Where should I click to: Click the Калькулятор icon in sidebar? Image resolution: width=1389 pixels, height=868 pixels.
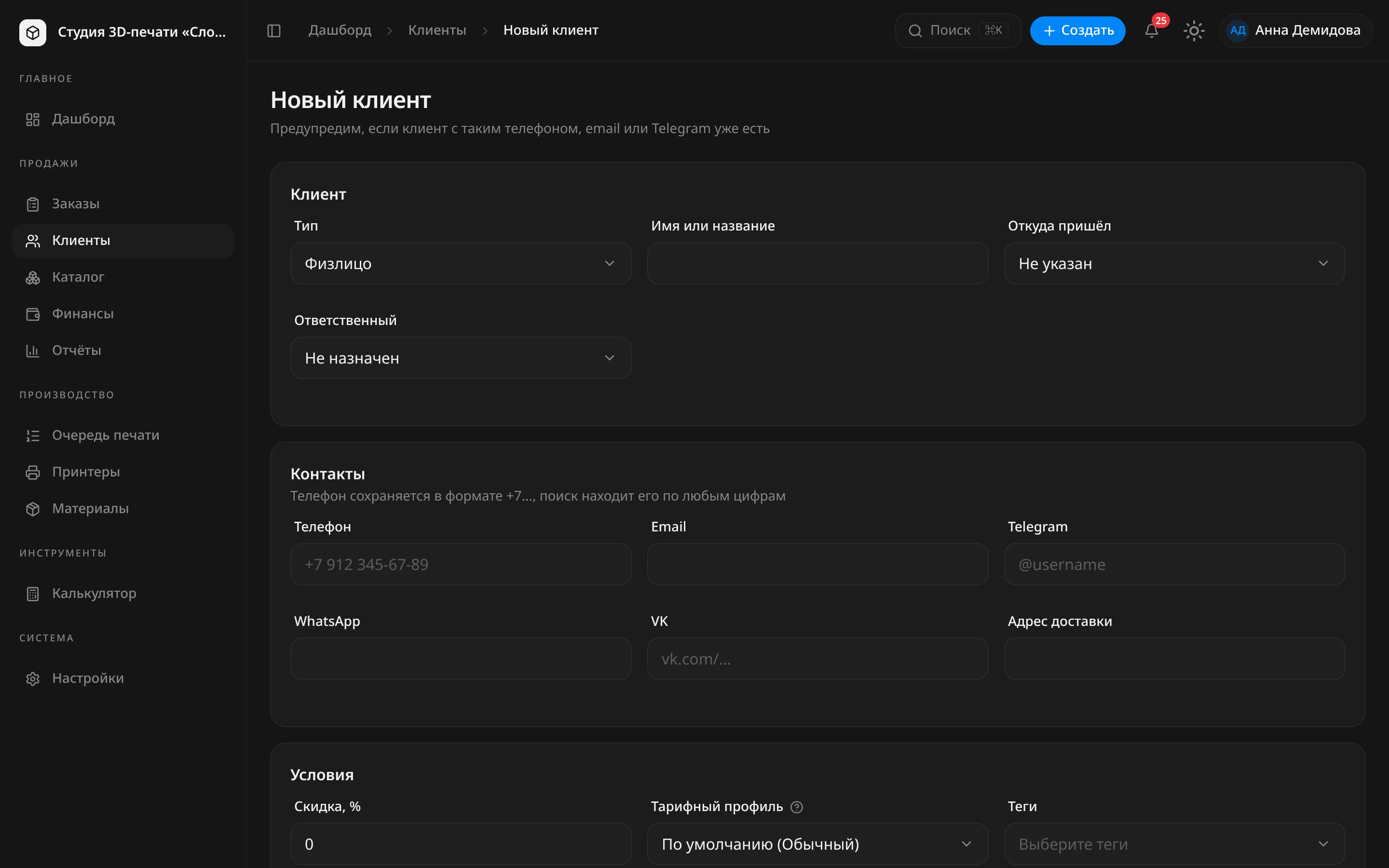point(33,594)
